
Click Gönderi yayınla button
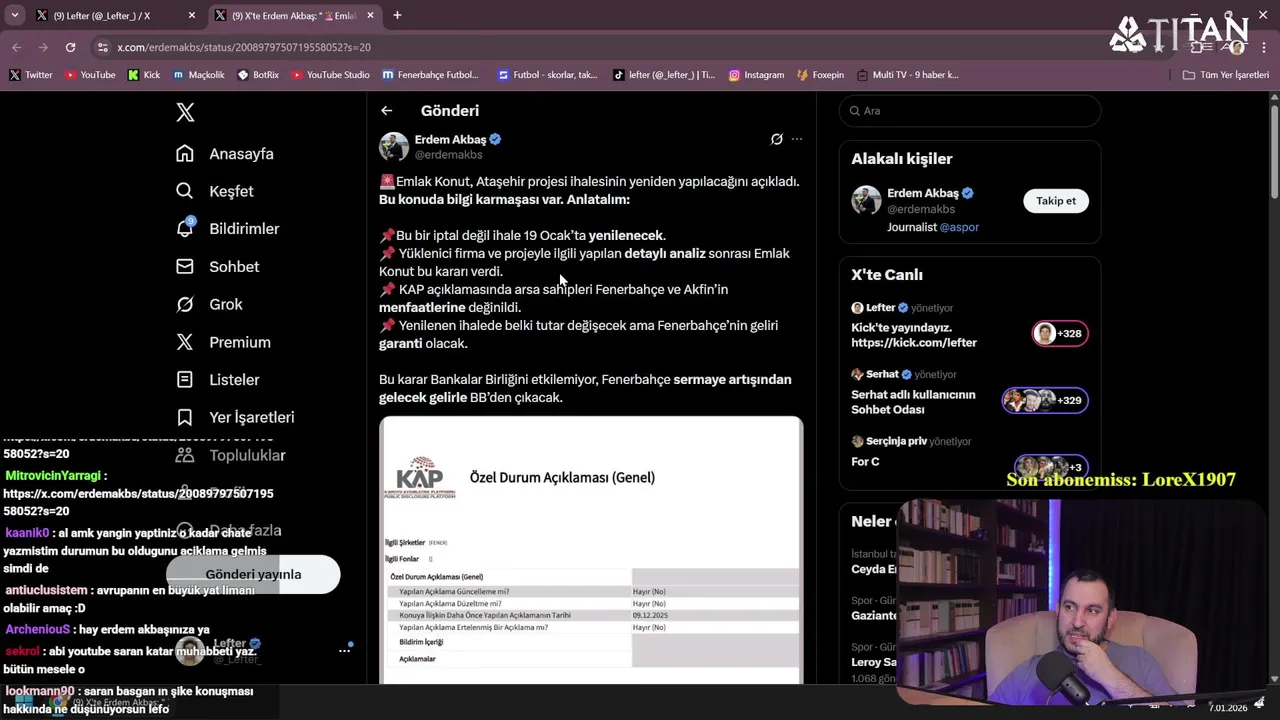click(x=253, y=574)
